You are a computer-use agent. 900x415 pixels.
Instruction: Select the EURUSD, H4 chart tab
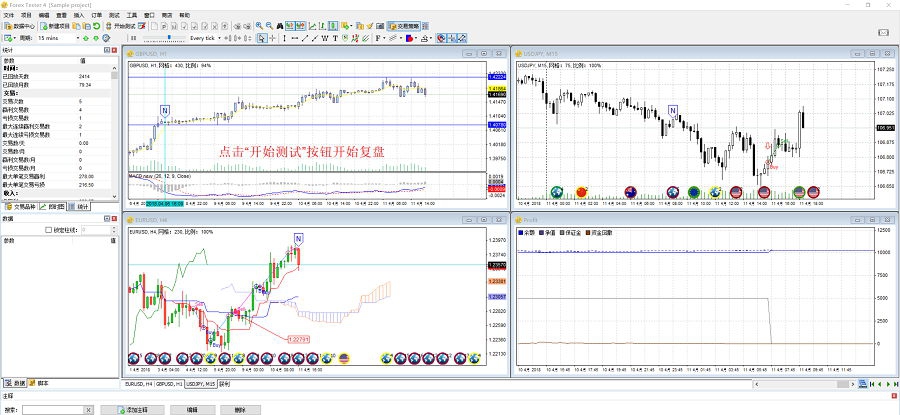(138, 383)
